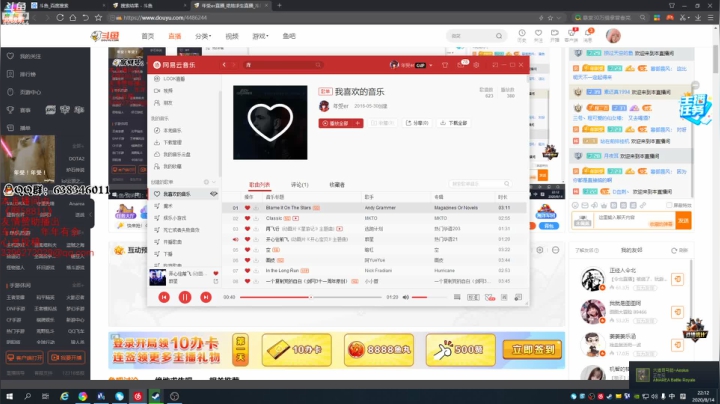This screenshot has height=404, width=720.
Task: Select Andy Grammer artist text
Action: point(380,208)
